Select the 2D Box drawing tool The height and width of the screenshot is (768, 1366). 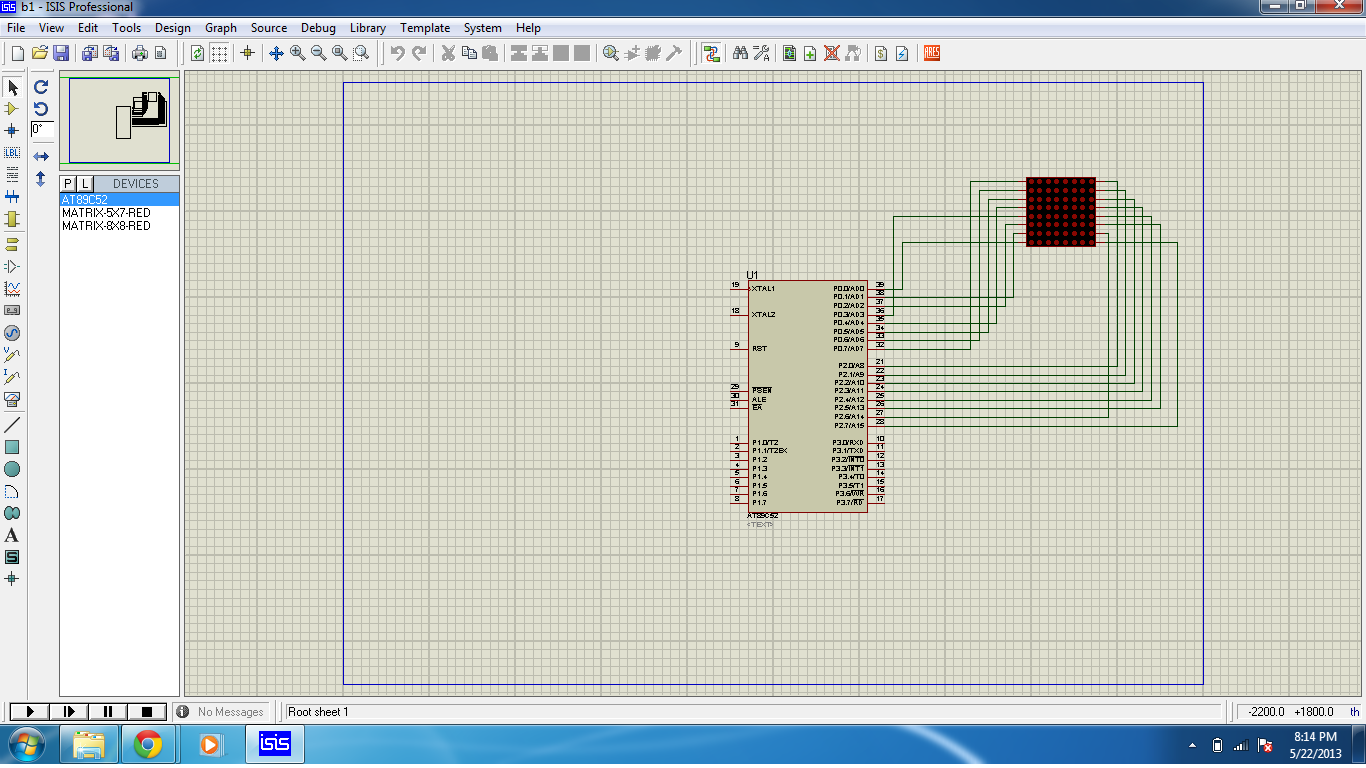[x=12, y=447]
